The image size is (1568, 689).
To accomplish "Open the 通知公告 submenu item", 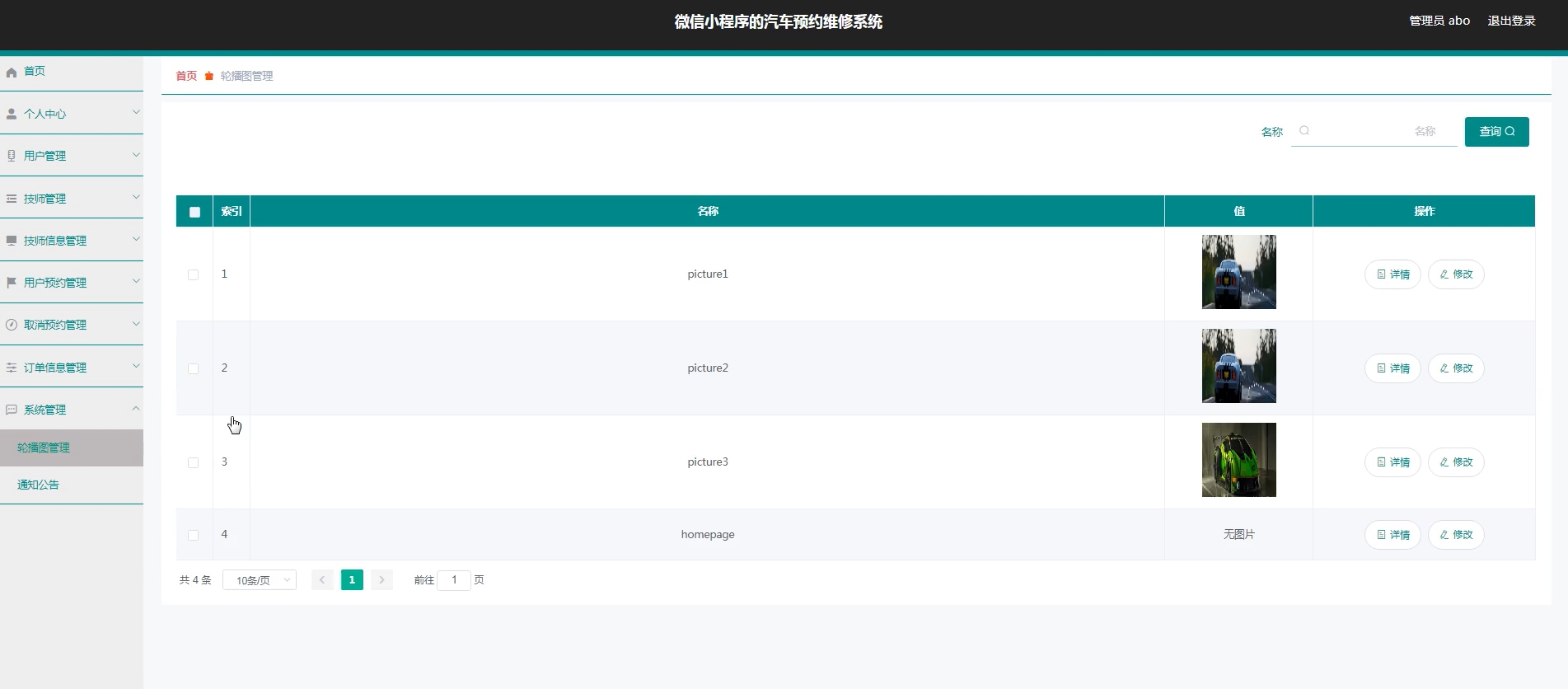I will pos(39,485).
